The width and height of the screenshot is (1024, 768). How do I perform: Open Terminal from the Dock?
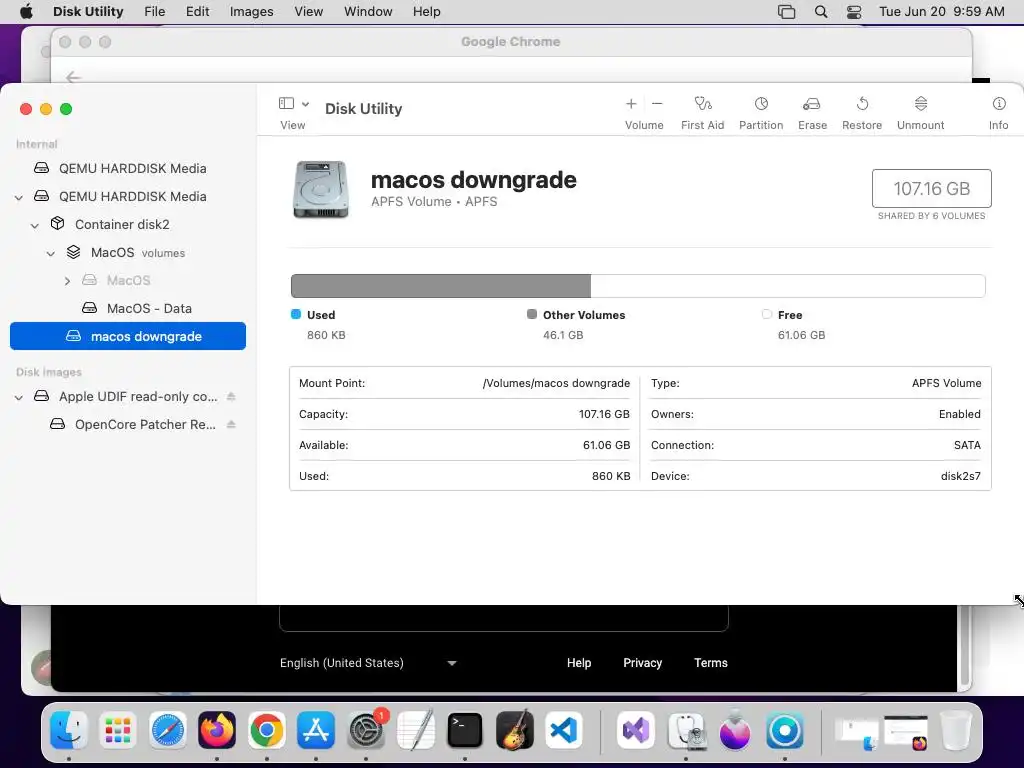[x=465, y=729]
